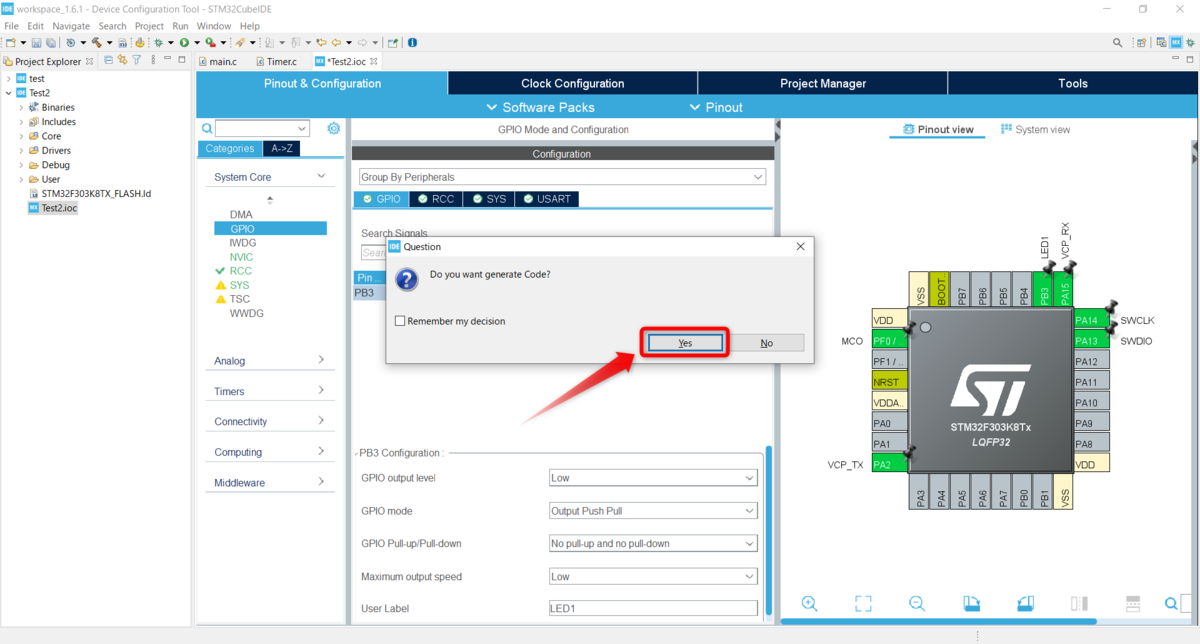Click the main toolbar search magnifier icon

point(1118,43)
